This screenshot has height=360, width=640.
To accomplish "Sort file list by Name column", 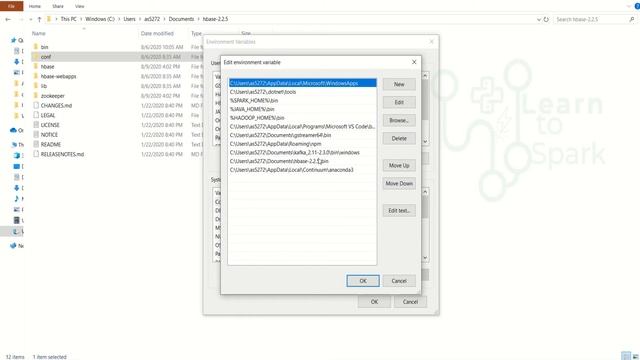I will pyautogui.click(x=39, y=33).
